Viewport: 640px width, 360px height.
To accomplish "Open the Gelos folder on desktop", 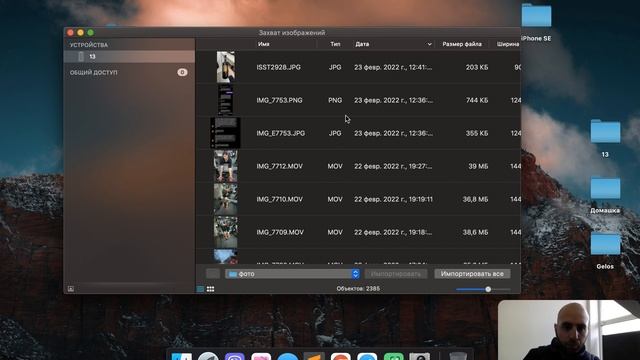I will pos(605,244).
